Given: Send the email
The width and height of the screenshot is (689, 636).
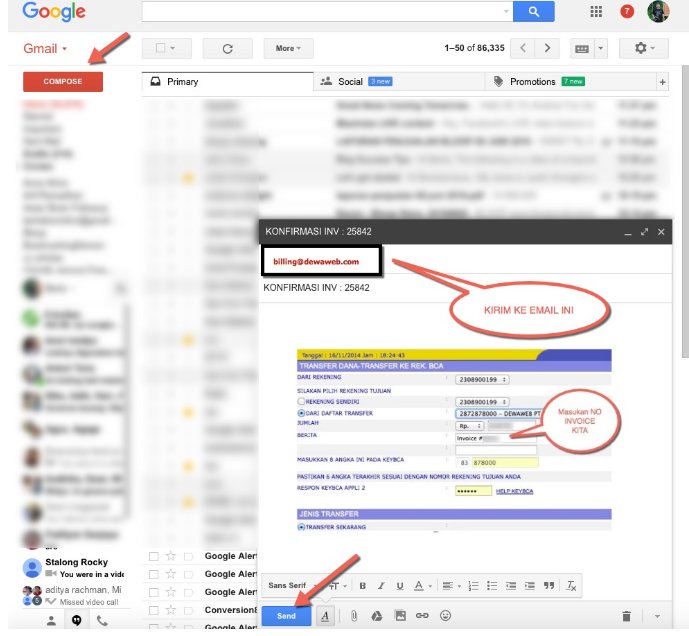Looking at the screenshot, I should (286, 616).
